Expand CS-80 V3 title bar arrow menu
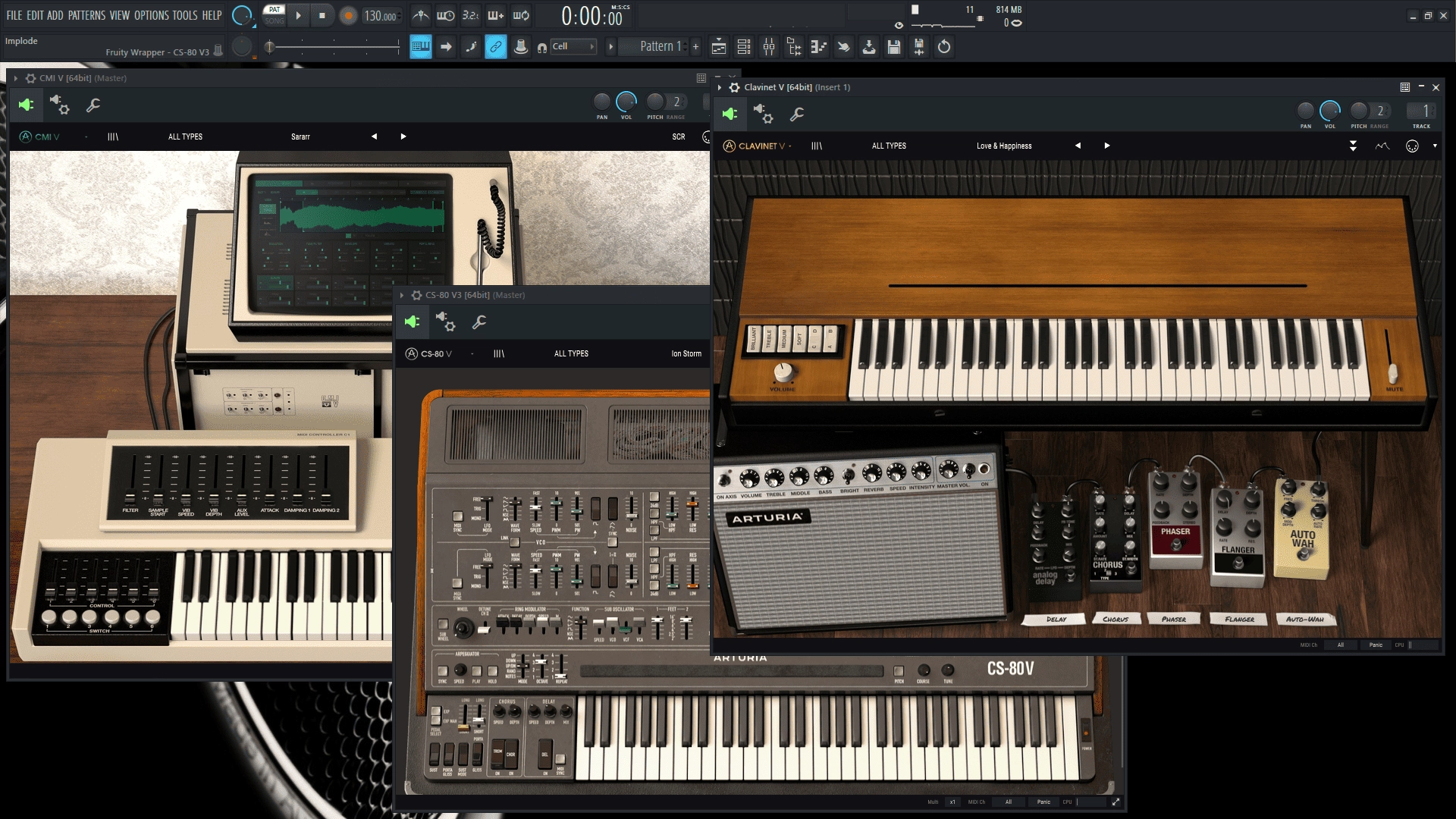Viewport: 1456px width, 819px height. tap(401, 295)
